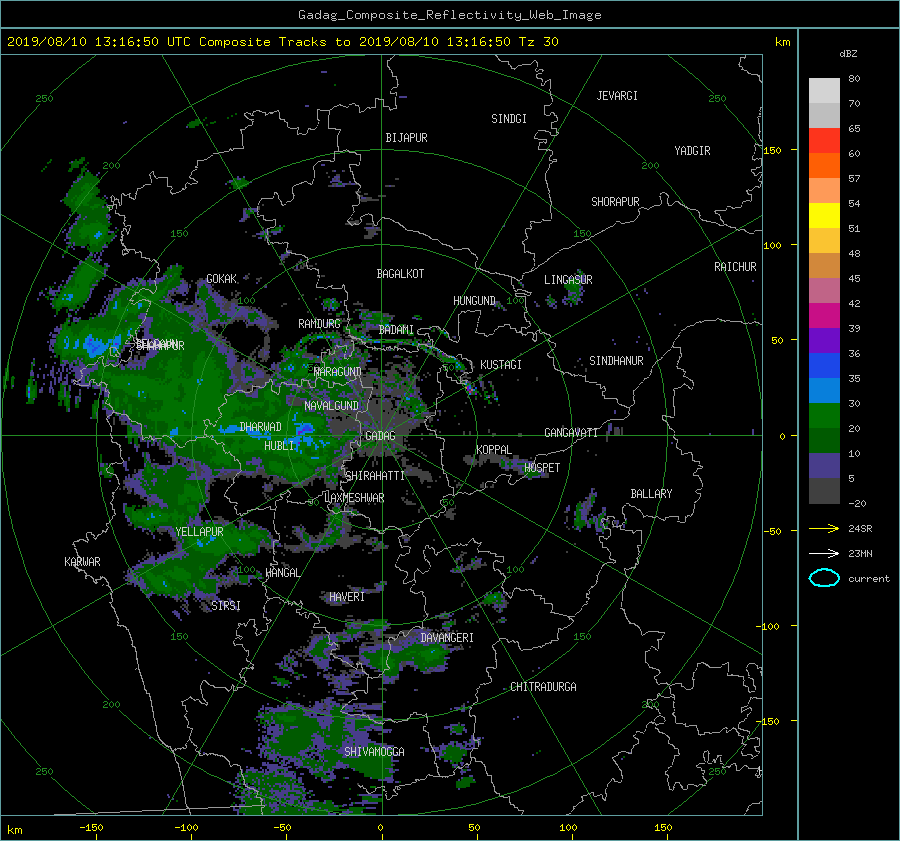
Task: Select the LINGASUR city label
Action: [568, 280]
